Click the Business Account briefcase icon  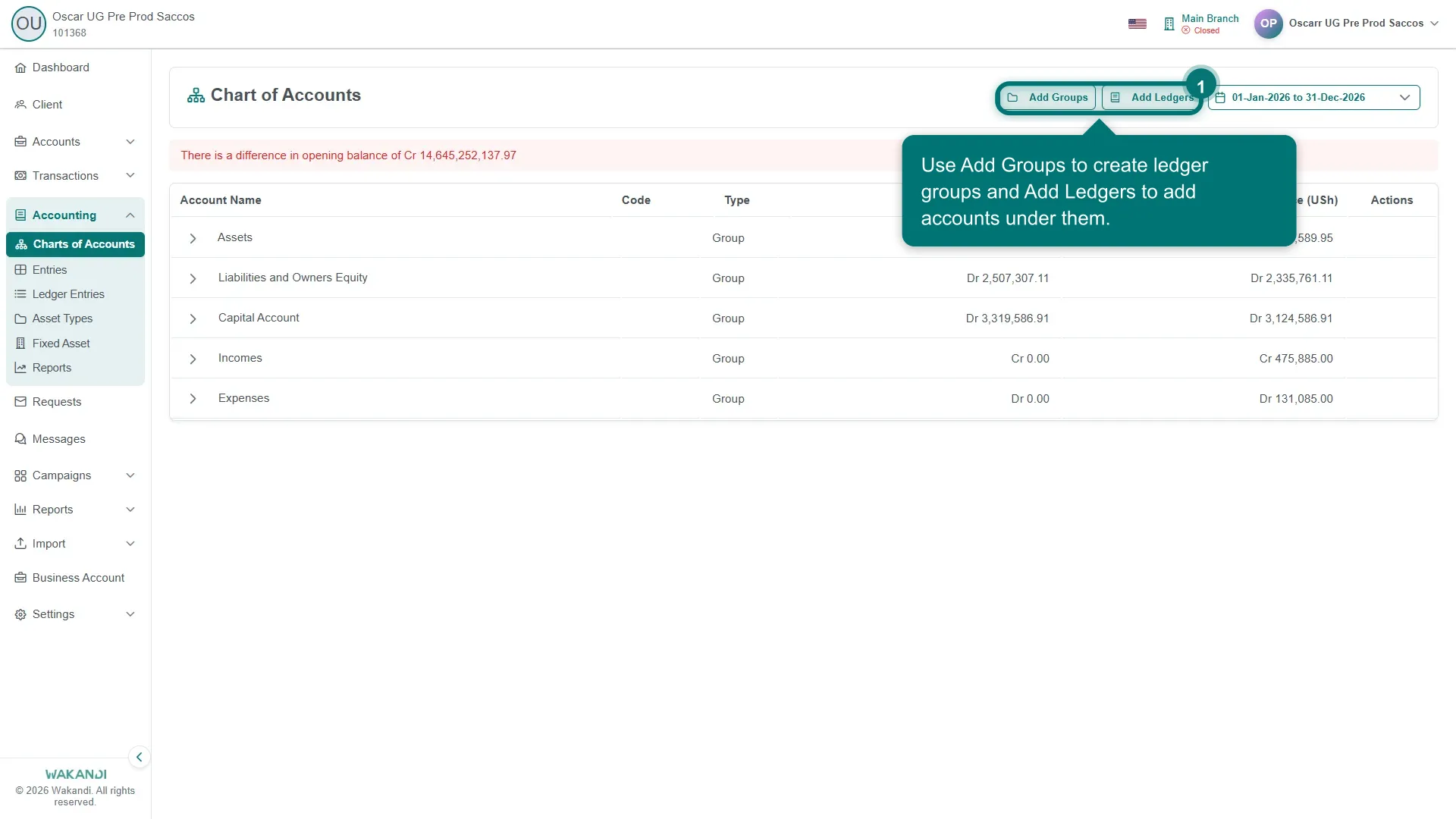click(20, 578)
